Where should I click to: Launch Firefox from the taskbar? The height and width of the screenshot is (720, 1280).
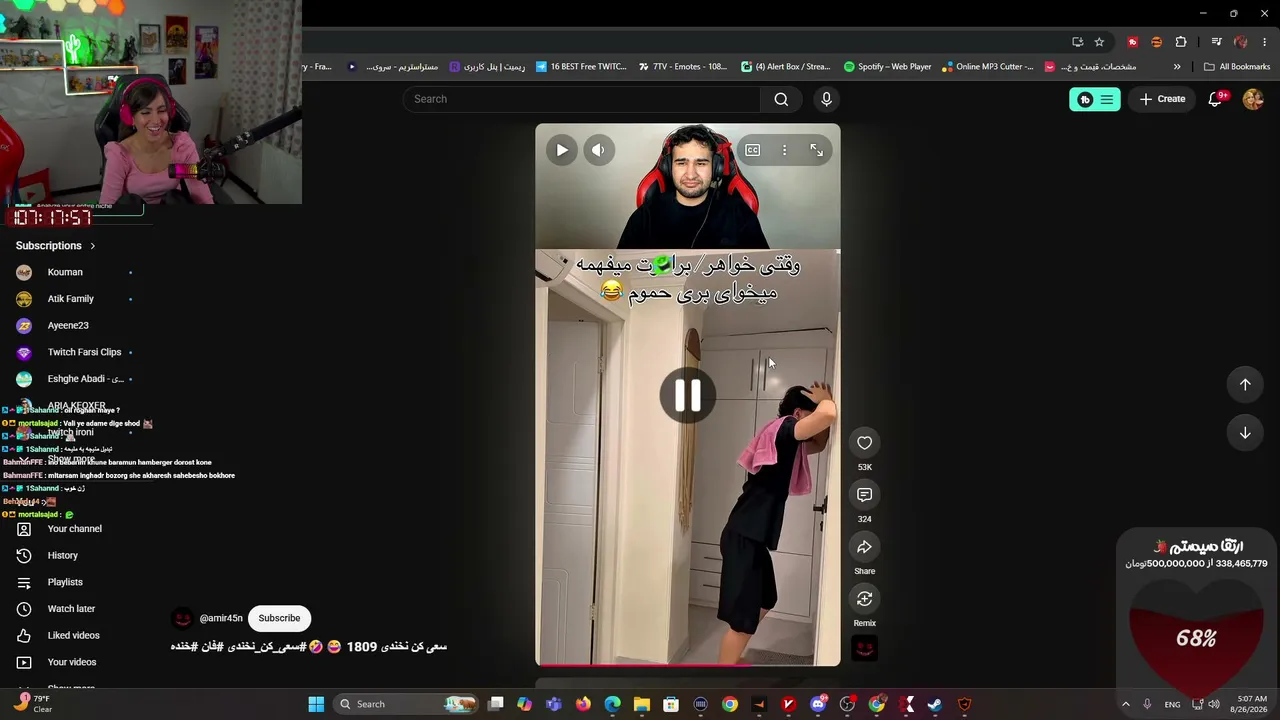click(x=584, y=704)
